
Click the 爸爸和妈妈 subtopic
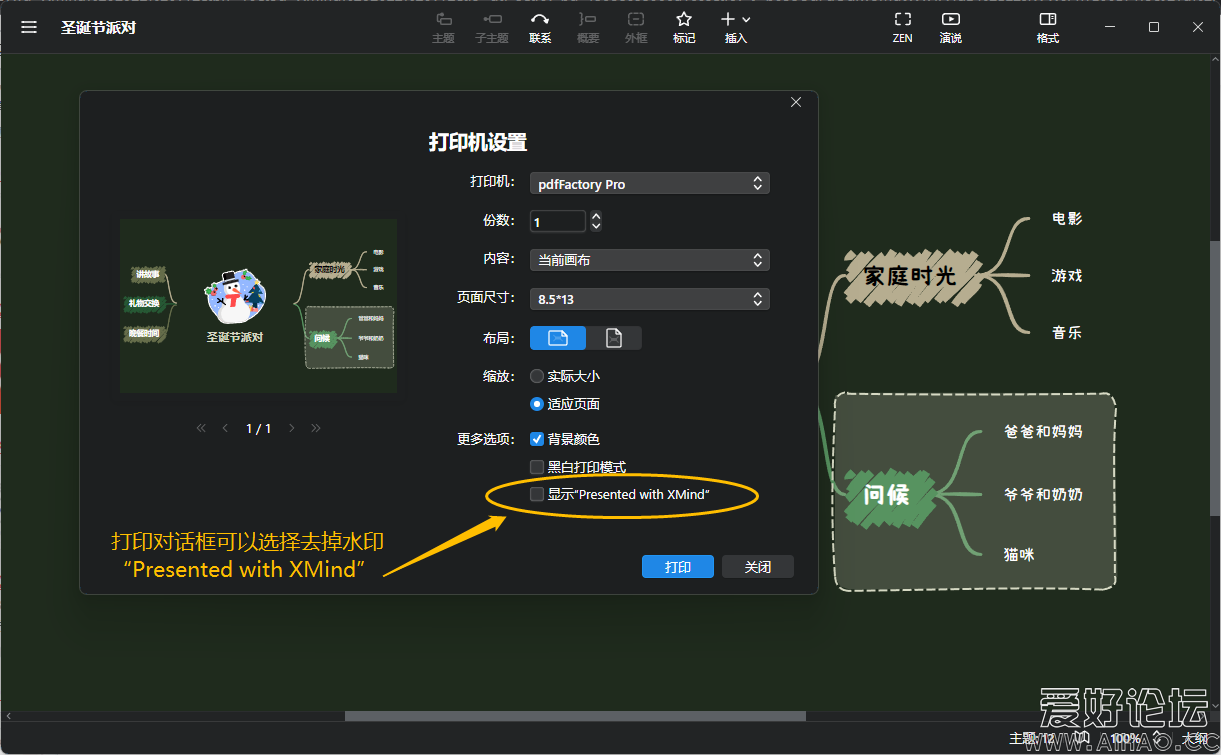[x=1043, y=431]
